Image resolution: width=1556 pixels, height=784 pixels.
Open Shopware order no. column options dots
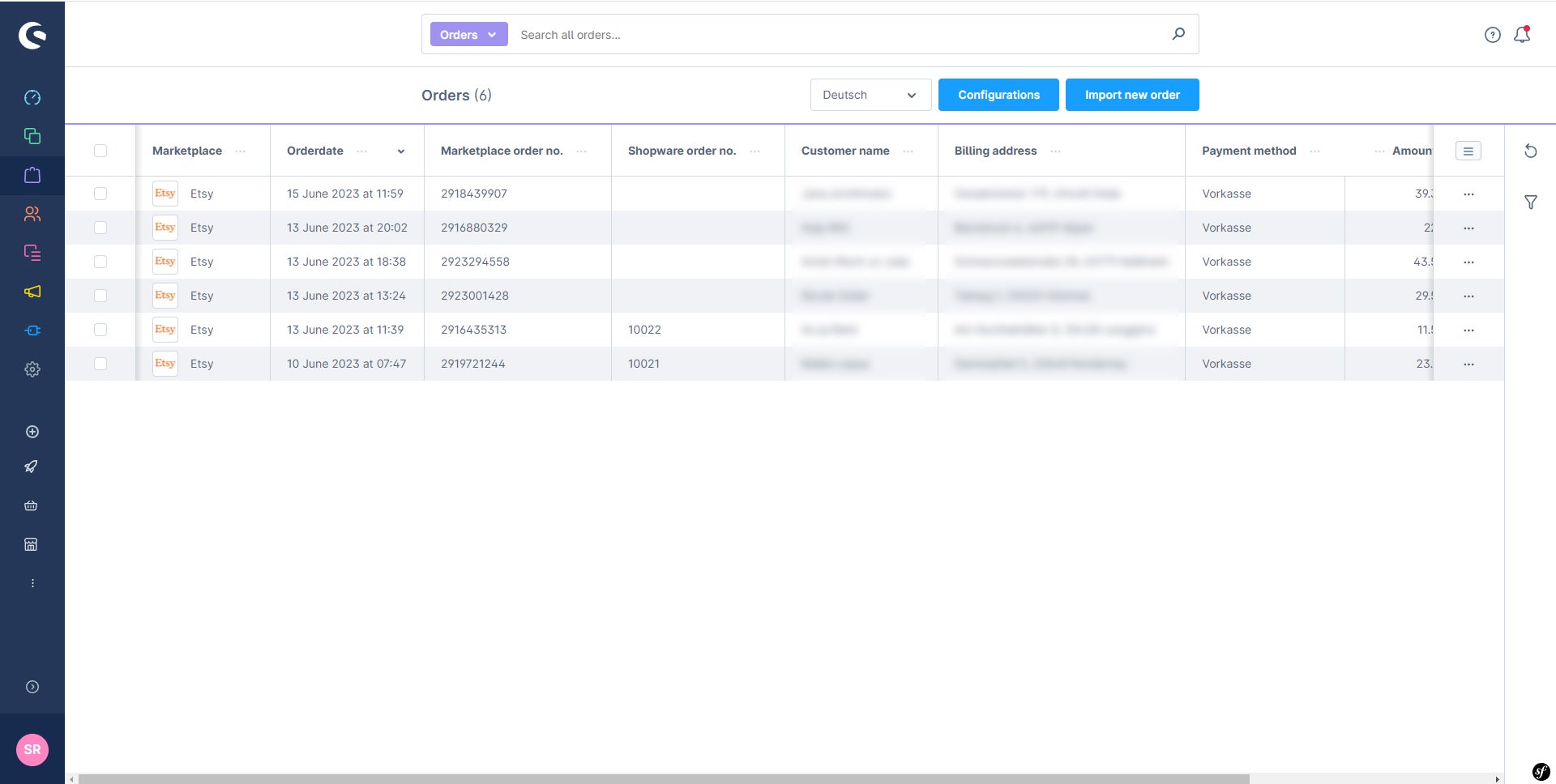pos(754,151)
